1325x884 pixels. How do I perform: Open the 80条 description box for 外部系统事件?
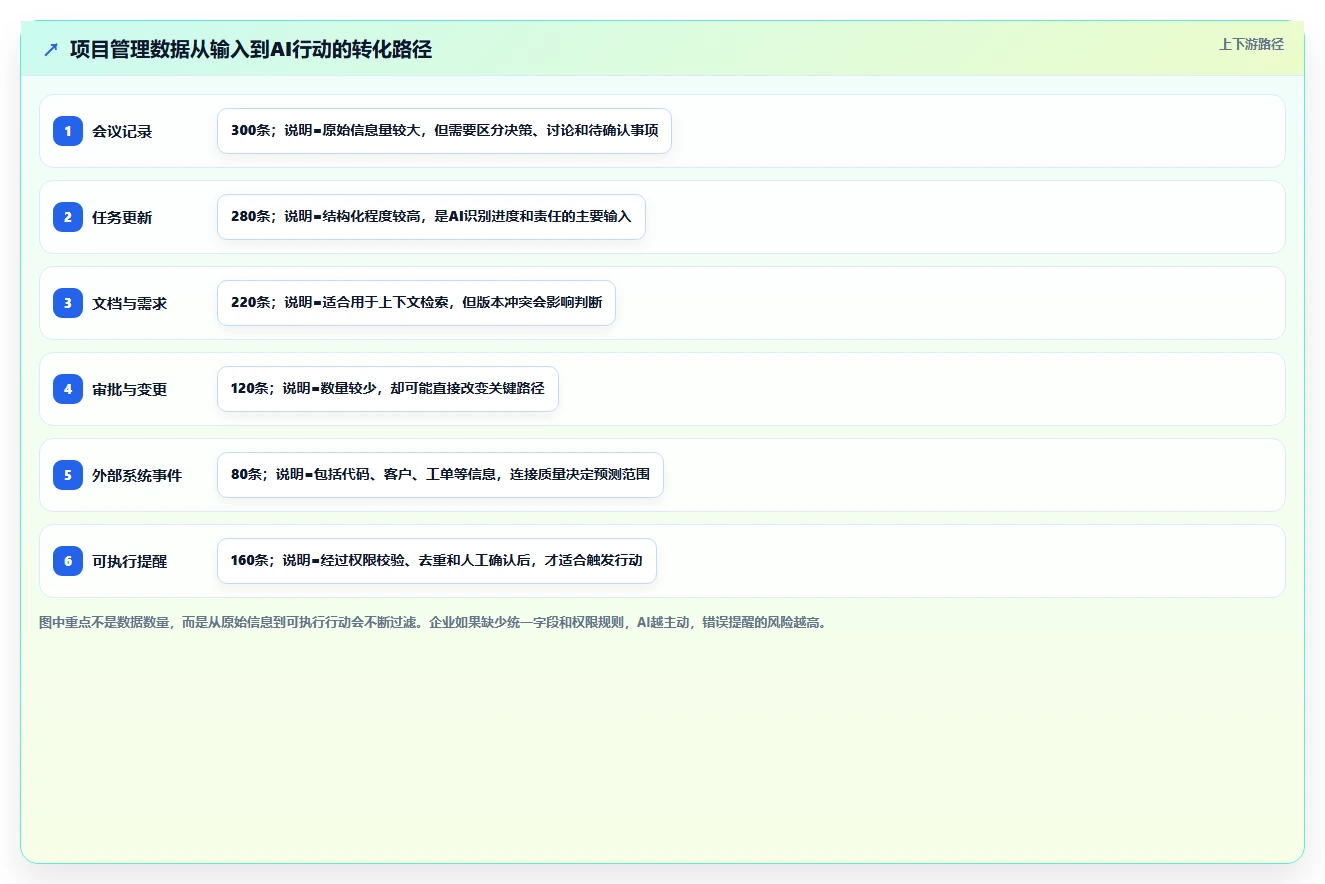(440, 475)
